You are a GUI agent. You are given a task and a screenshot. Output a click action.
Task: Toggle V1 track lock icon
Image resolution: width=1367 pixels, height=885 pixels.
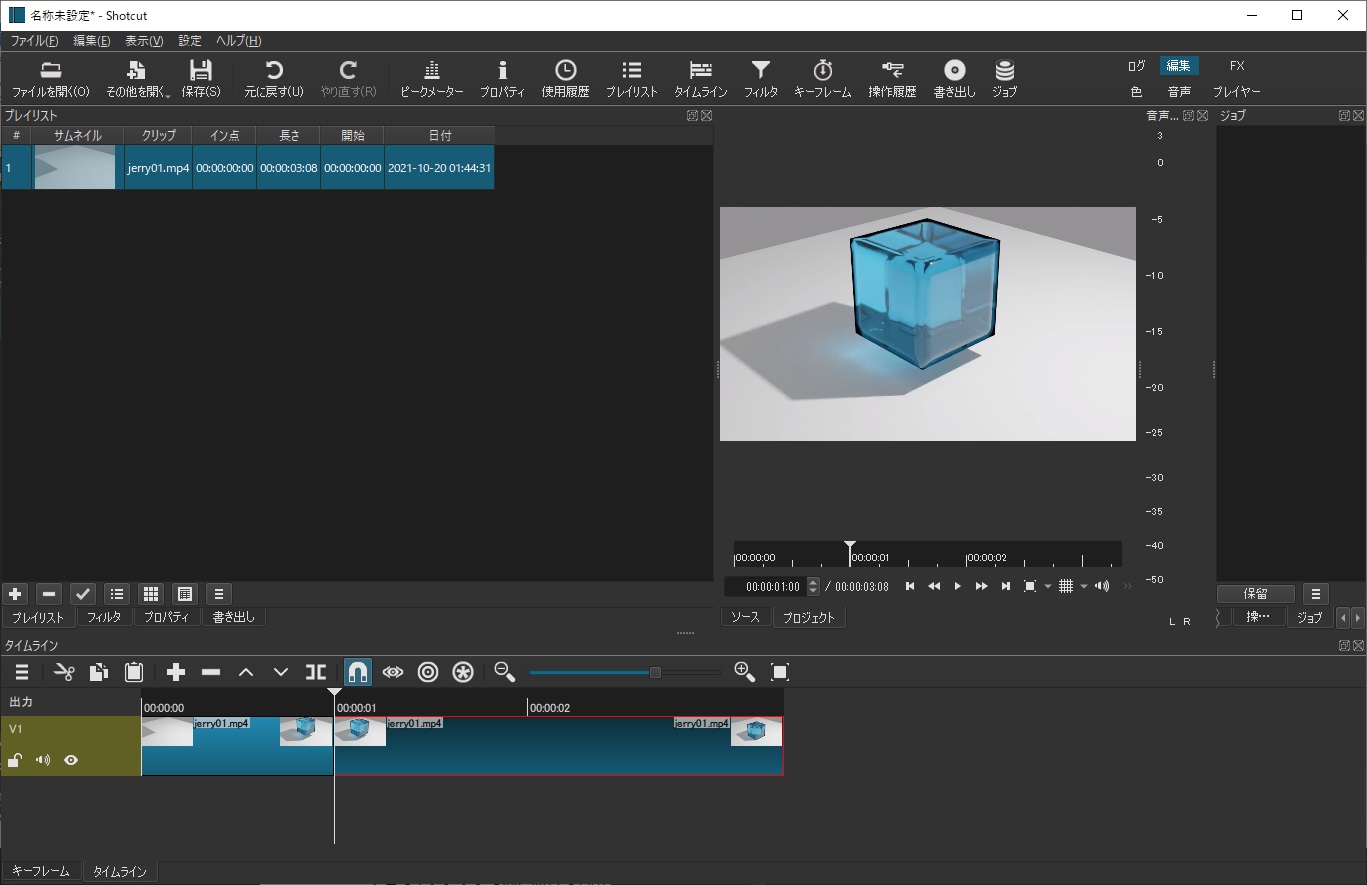click(x=15, y=760)
